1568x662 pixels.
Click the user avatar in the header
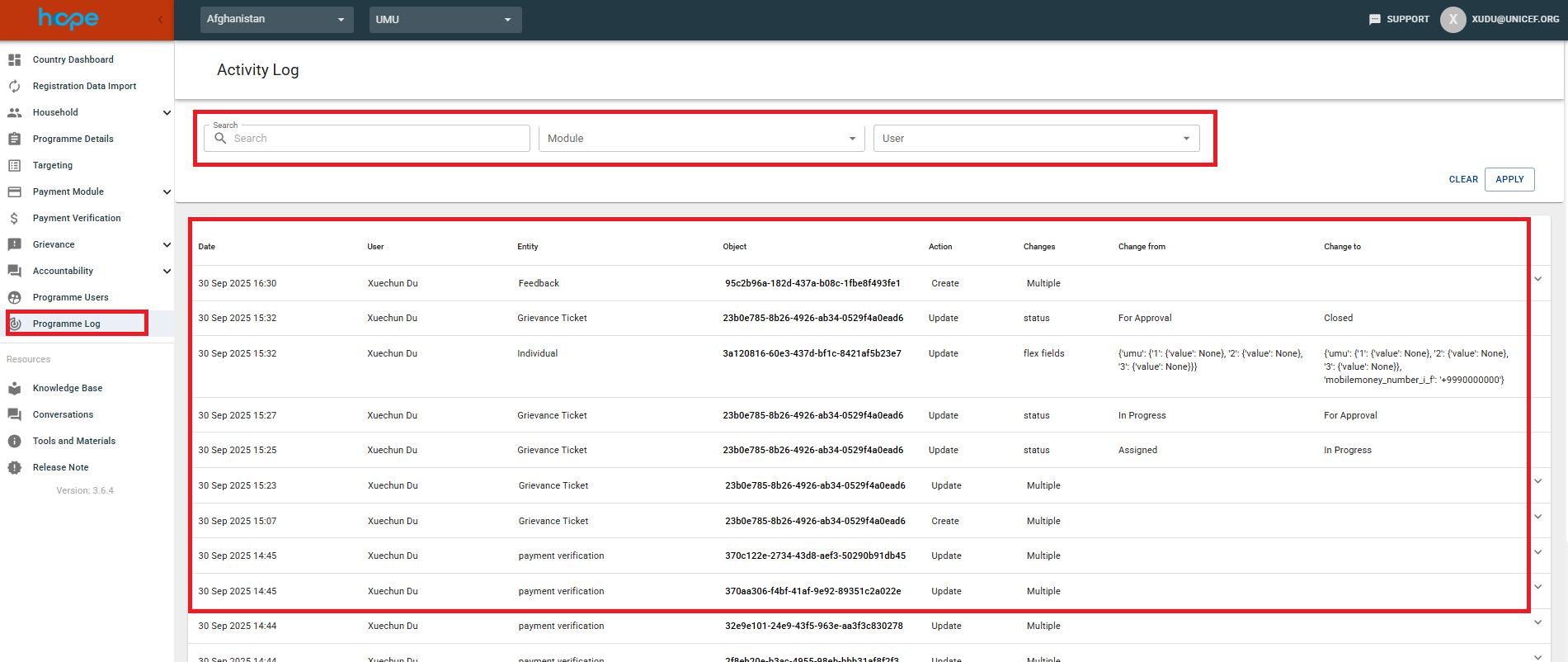pos(1453,19)
